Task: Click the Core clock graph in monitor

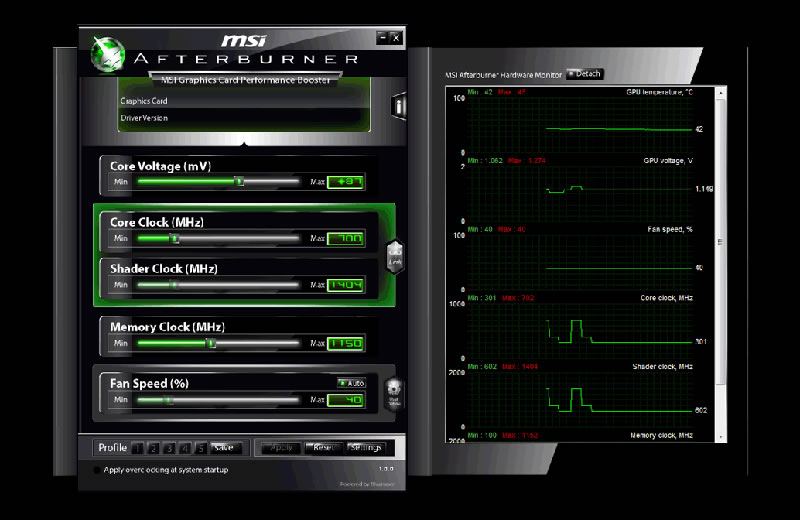Action: click(x=580, y=331)
